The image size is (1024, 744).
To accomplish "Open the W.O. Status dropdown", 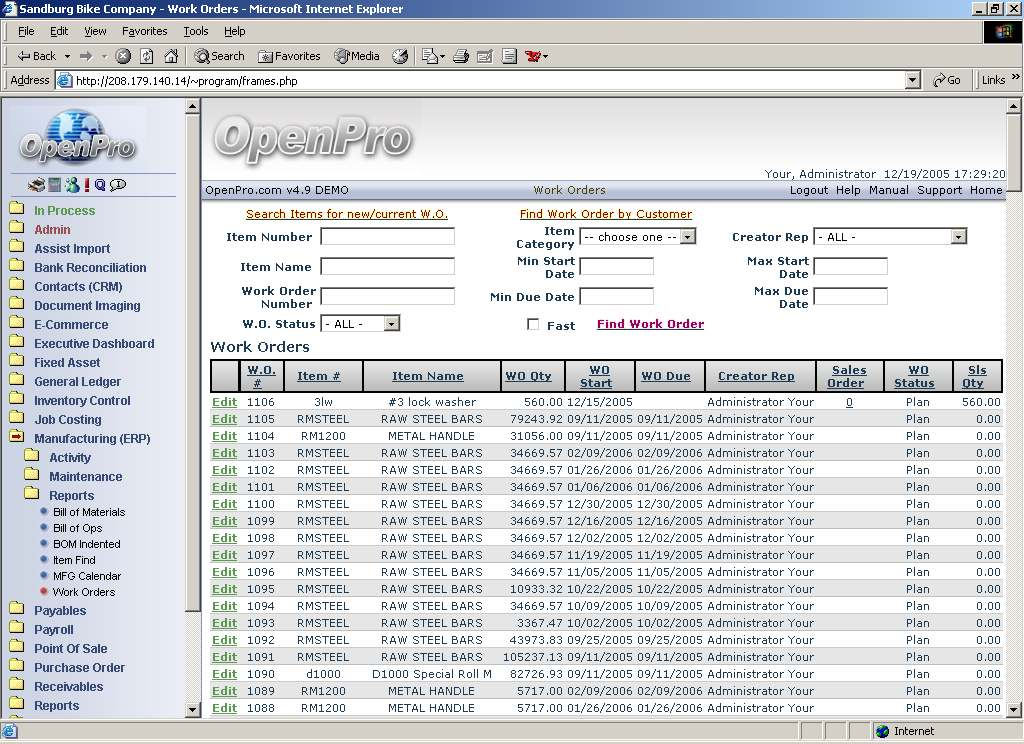I will 360,324.
